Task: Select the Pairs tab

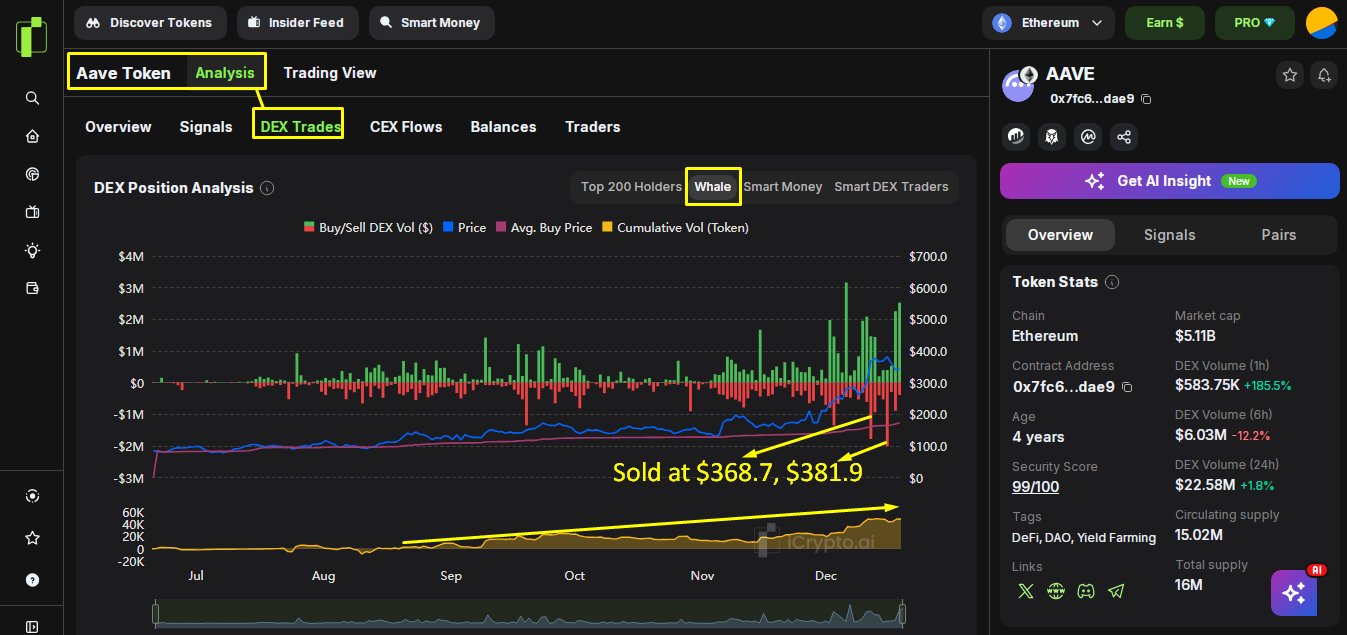Action: coord(1279,235)
